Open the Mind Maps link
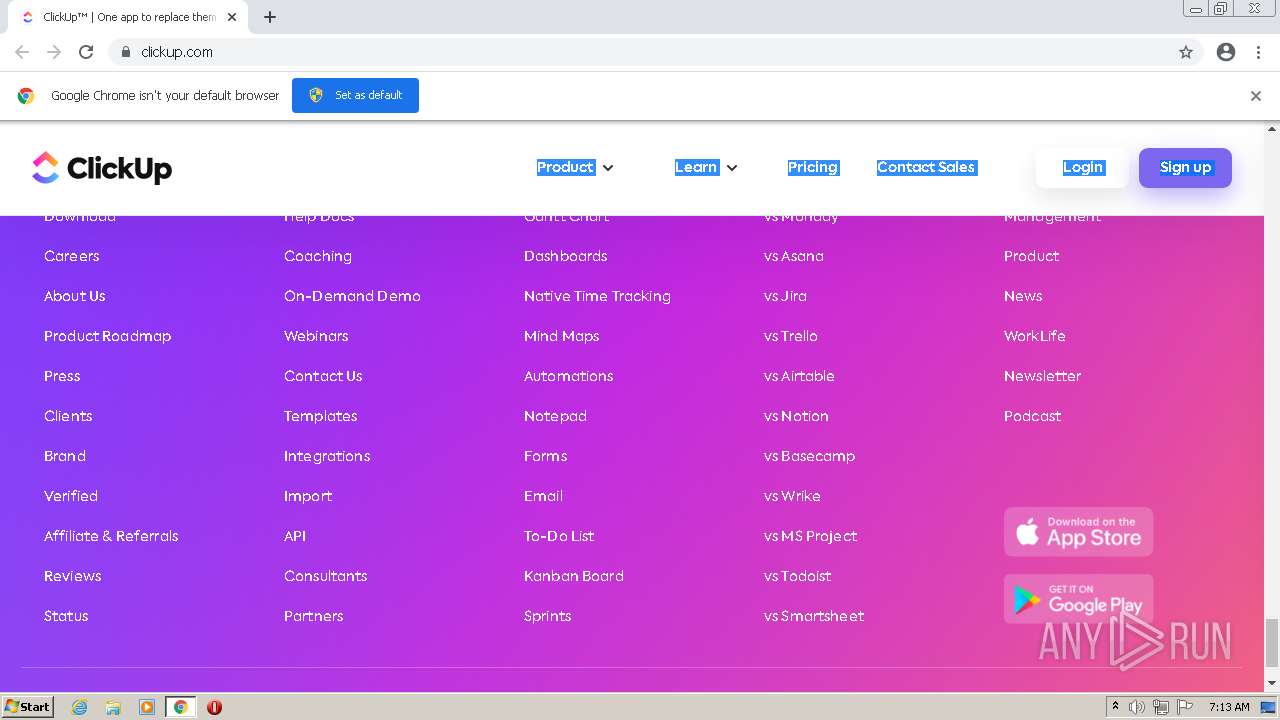 point(562,336)
